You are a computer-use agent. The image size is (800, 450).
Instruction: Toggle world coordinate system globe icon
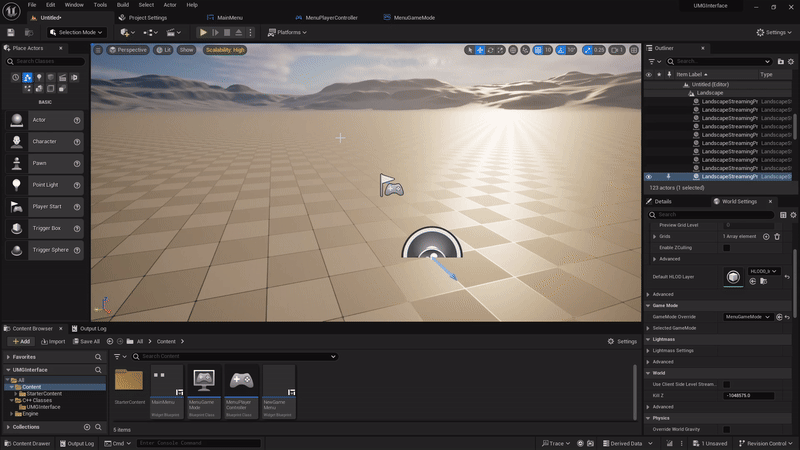513,50
